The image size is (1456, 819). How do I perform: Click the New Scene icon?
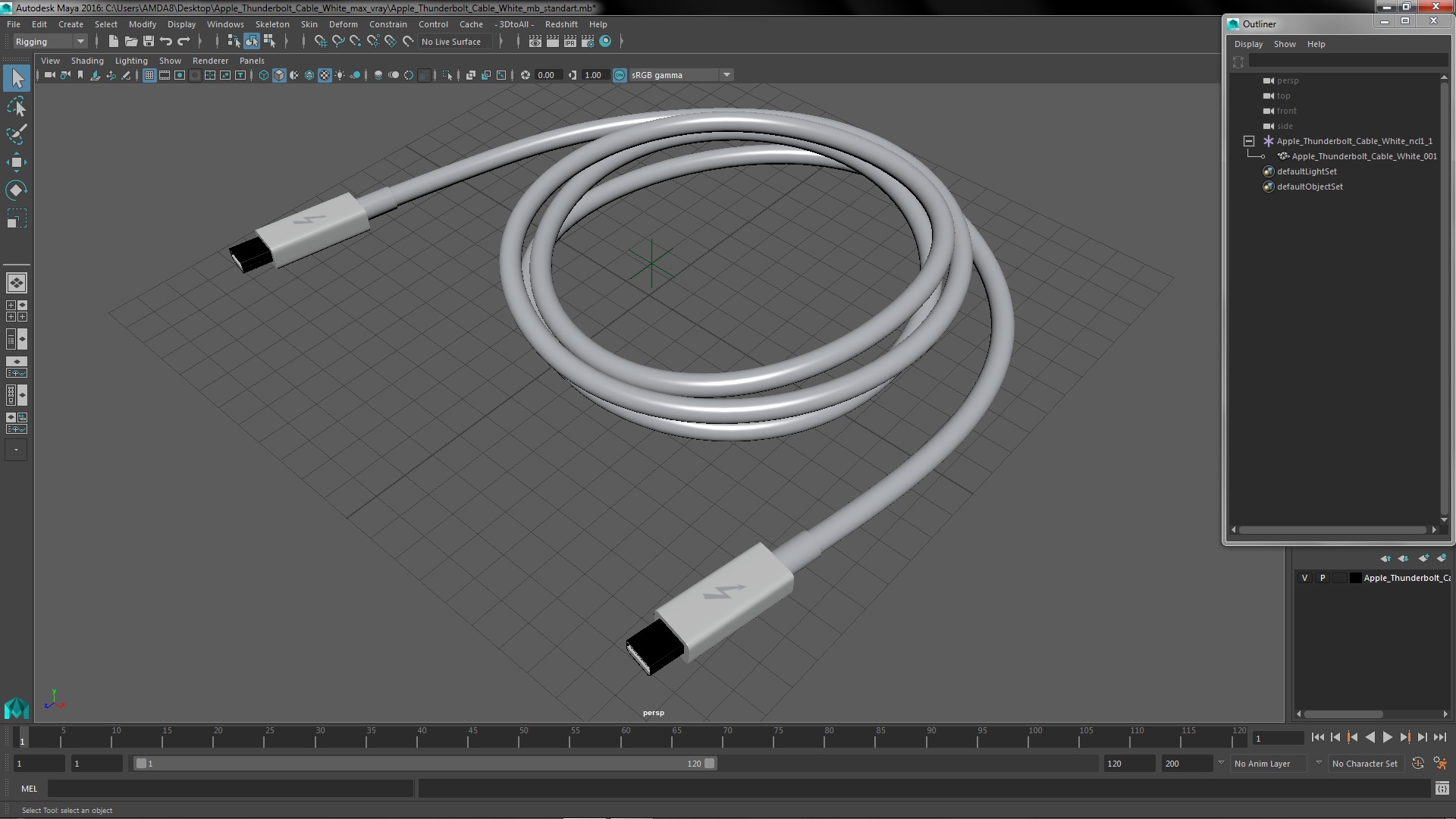114,42
